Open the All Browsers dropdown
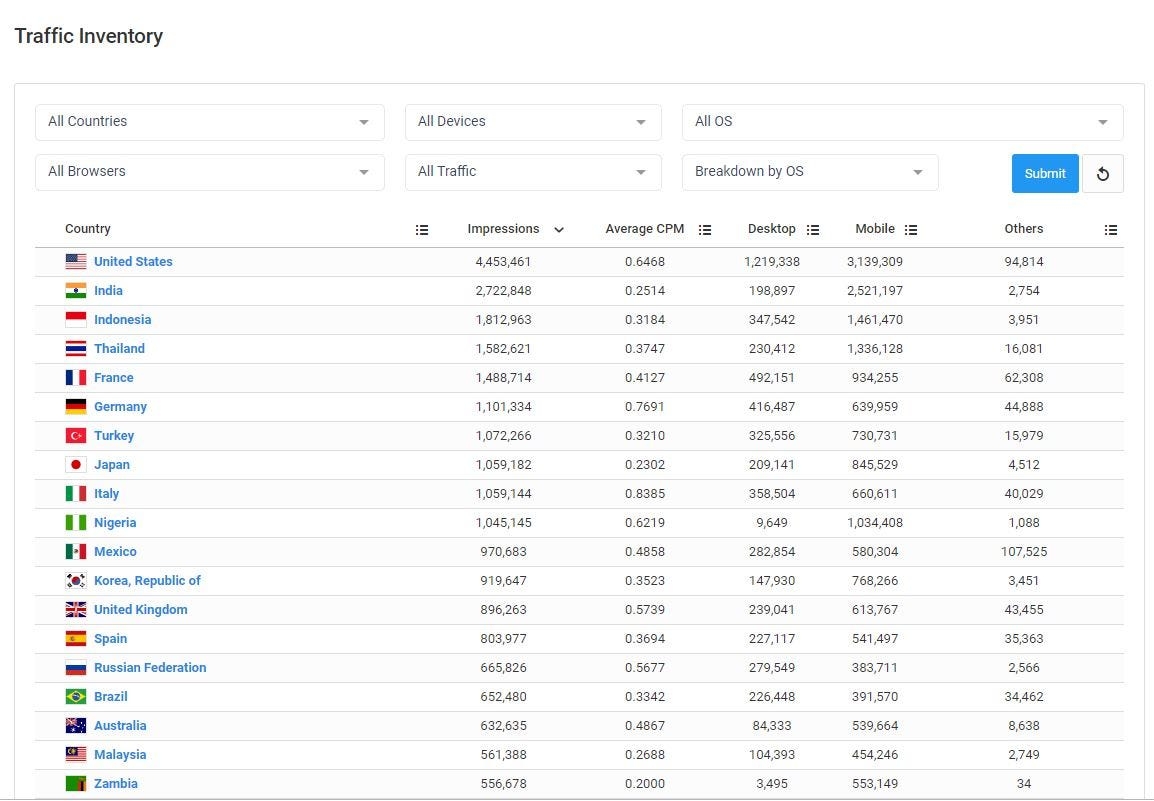Image resolution: width=1154 pixels, height=801 pixels. pyautogui.click(x=210, y=172)
